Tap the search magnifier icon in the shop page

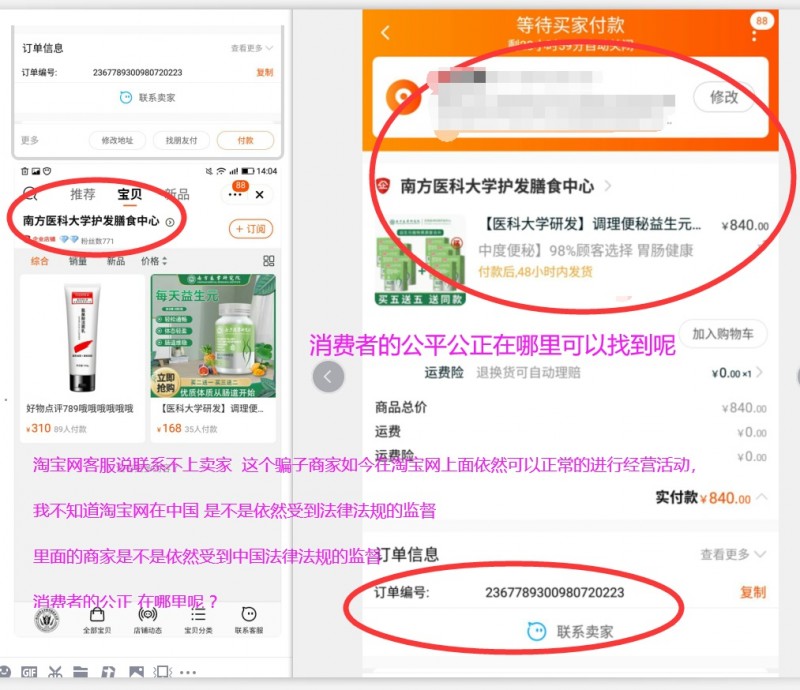[30, 194]
